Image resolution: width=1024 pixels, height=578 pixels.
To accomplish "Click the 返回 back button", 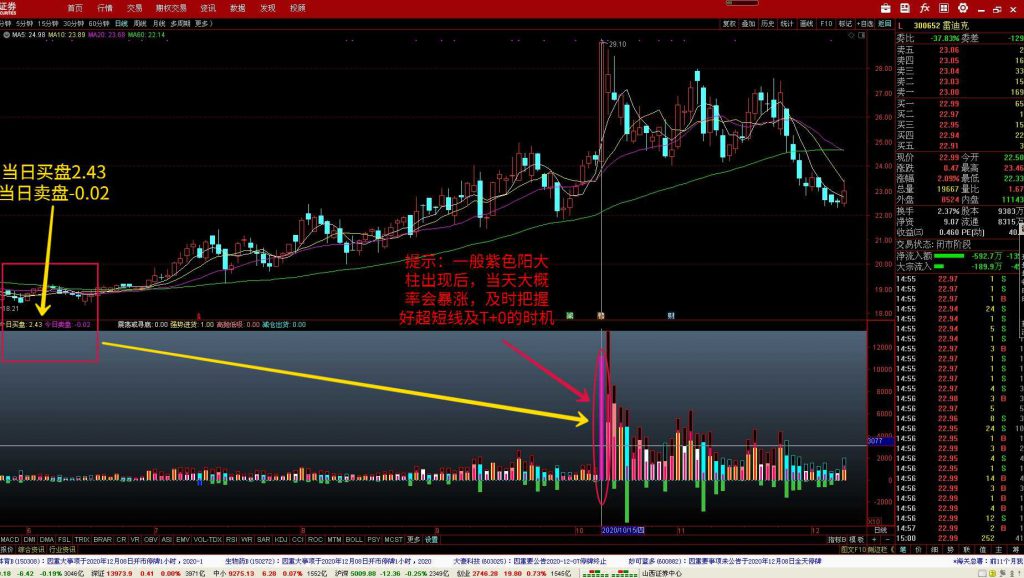I will [883, 23].
